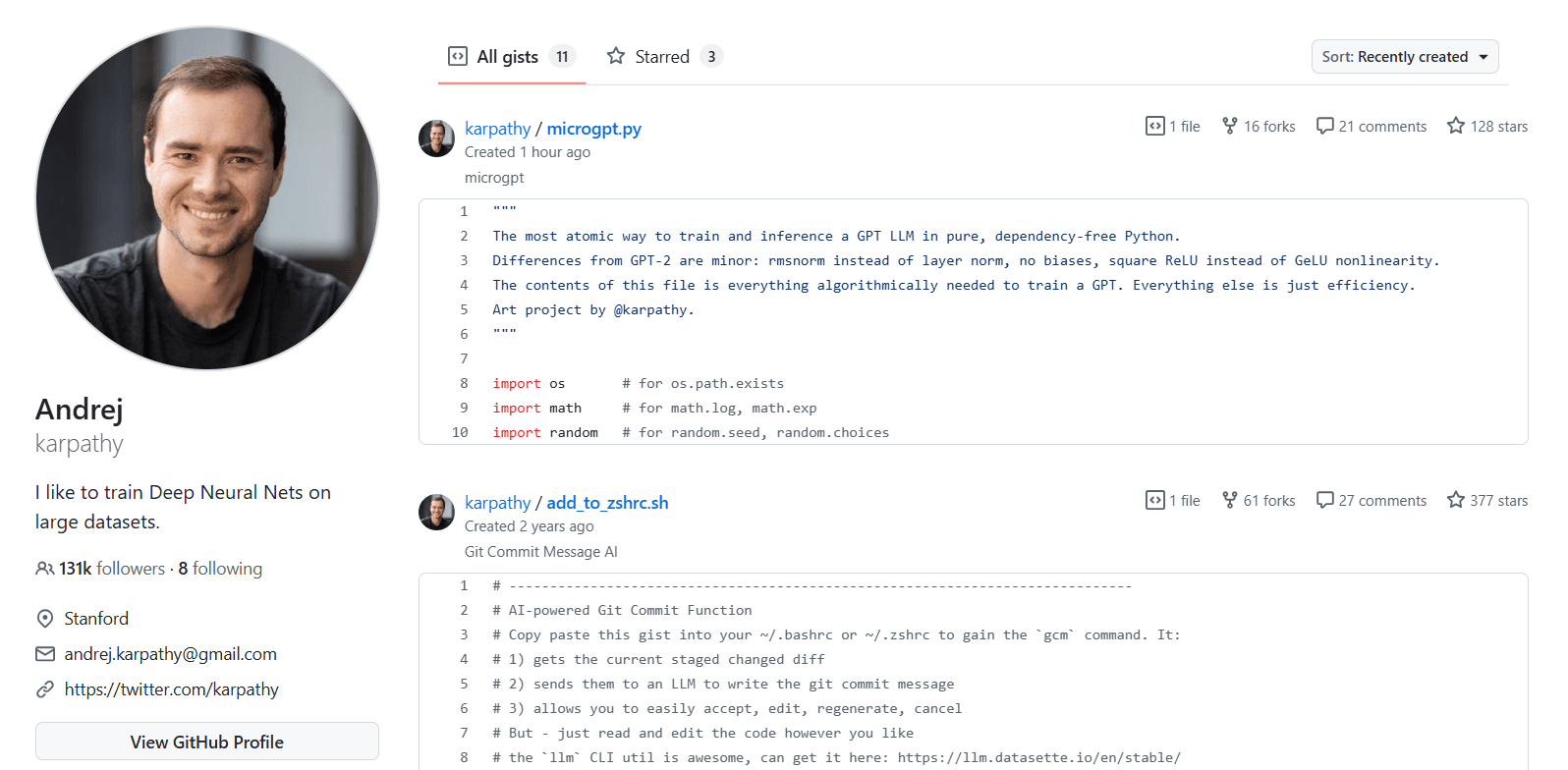
Task: Open the Sort: Recently created dropdown
Action: 1405,56
